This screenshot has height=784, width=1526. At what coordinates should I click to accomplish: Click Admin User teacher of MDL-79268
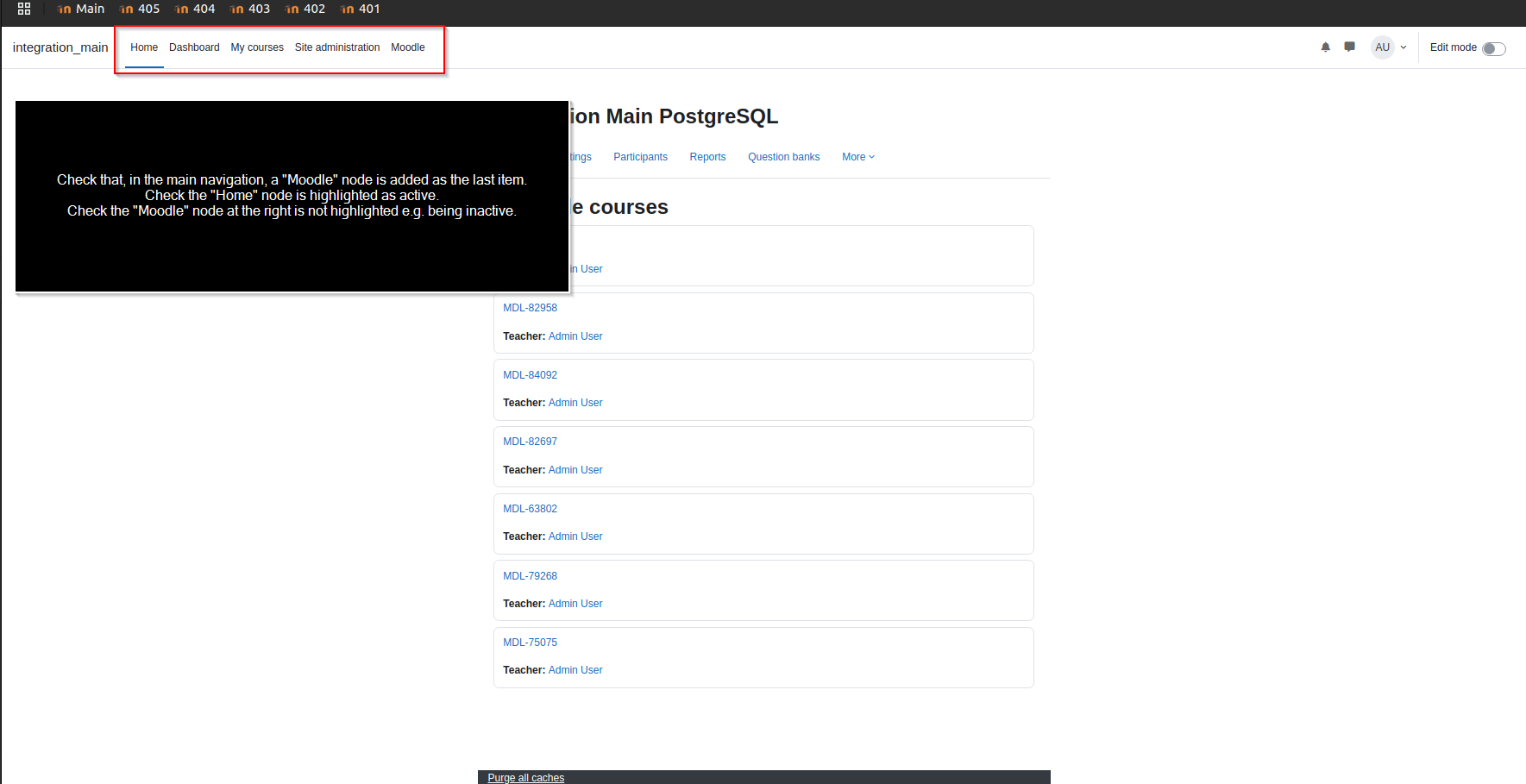click(x=575, y=604)
